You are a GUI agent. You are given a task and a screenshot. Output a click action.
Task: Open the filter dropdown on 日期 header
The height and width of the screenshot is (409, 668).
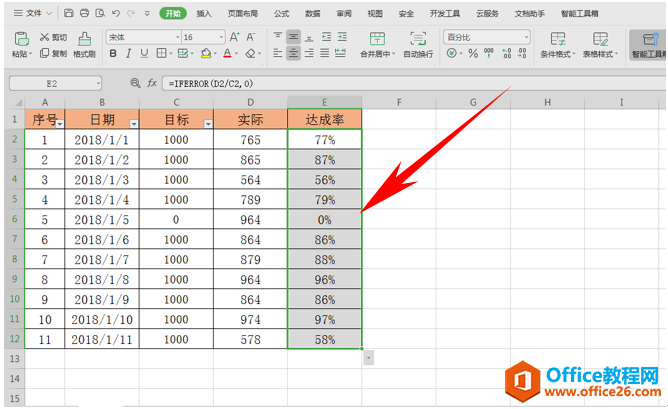(134, 124)
